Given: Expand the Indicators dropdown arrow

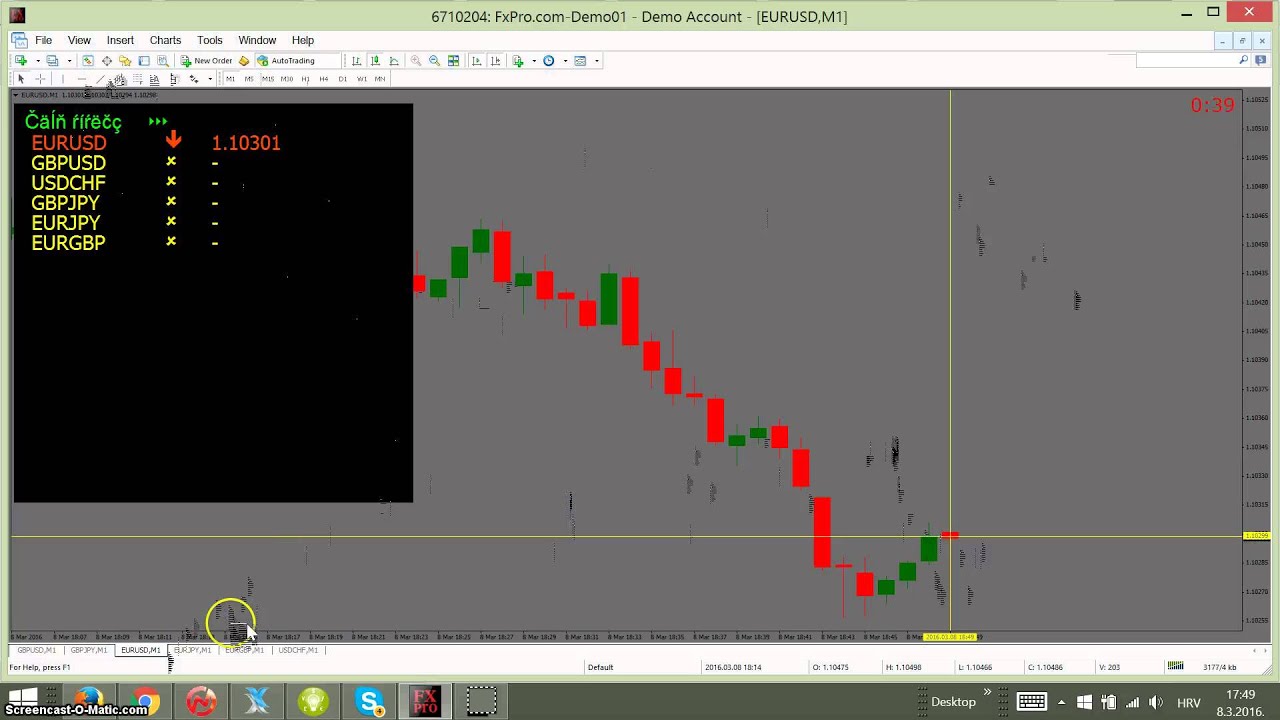Looking at the screenshot, I should click(x=534, y=61).
